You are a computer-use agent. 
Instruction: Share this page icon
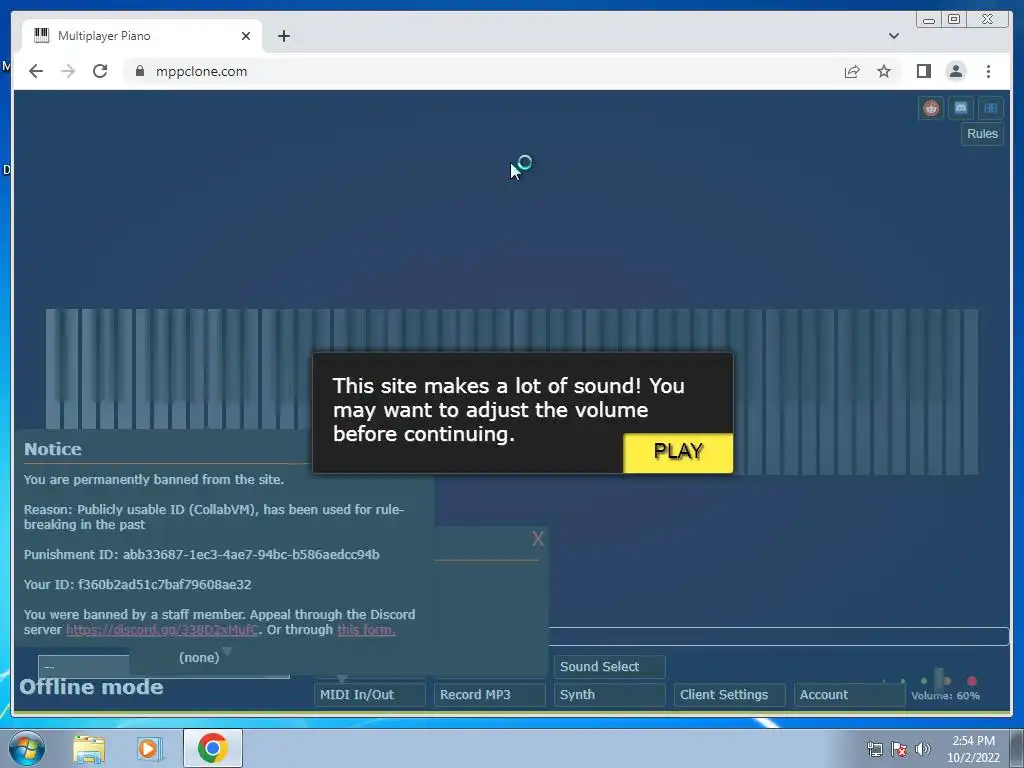click(852, 71)
